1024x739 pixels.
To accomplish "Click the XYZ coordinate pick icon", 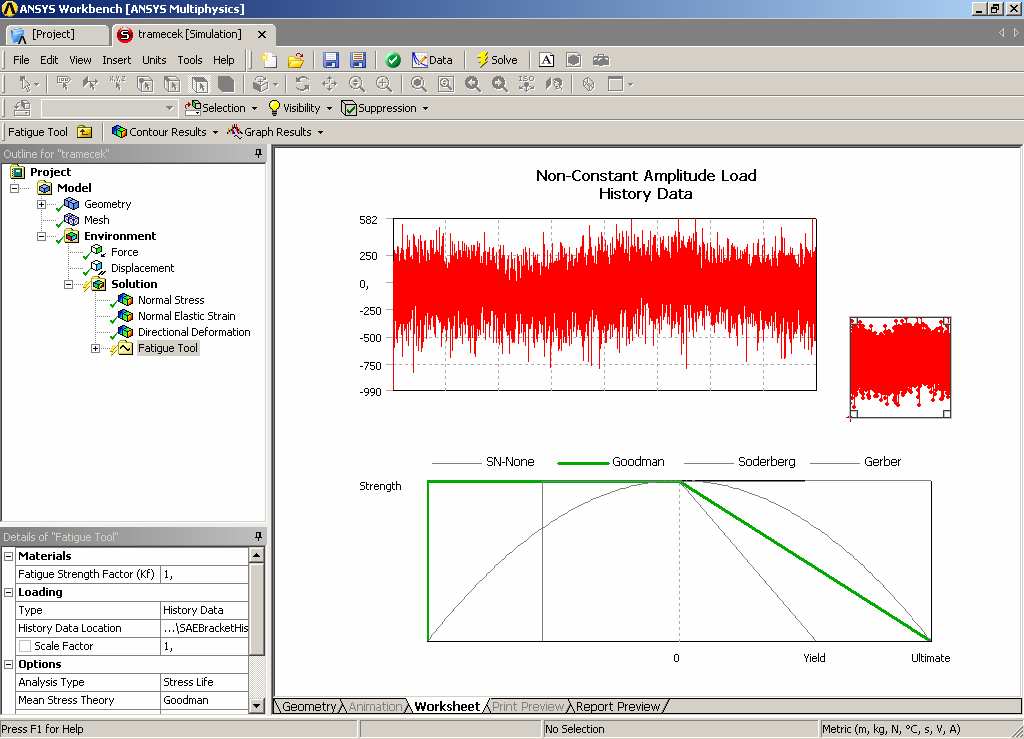I will [117, 84].
